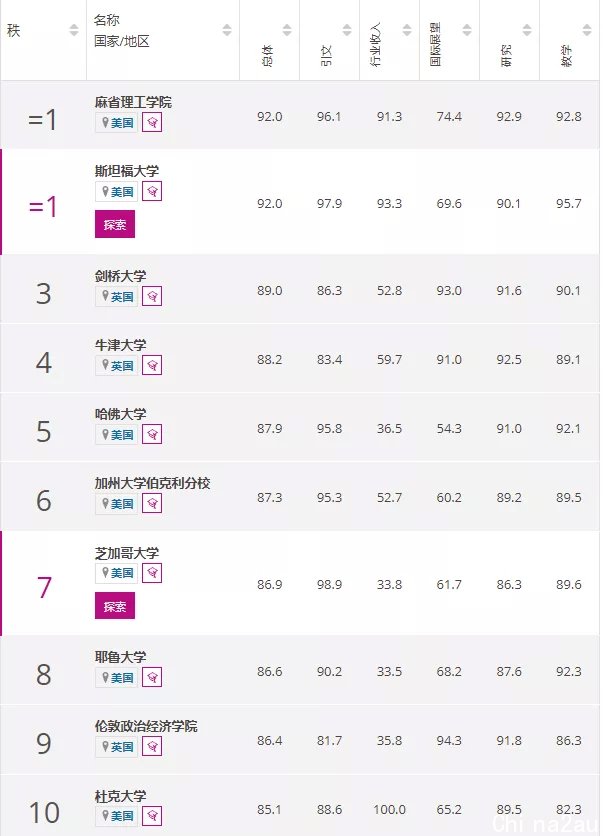Open 美国 country tag for 麻省理工学院

coord(117,123)
